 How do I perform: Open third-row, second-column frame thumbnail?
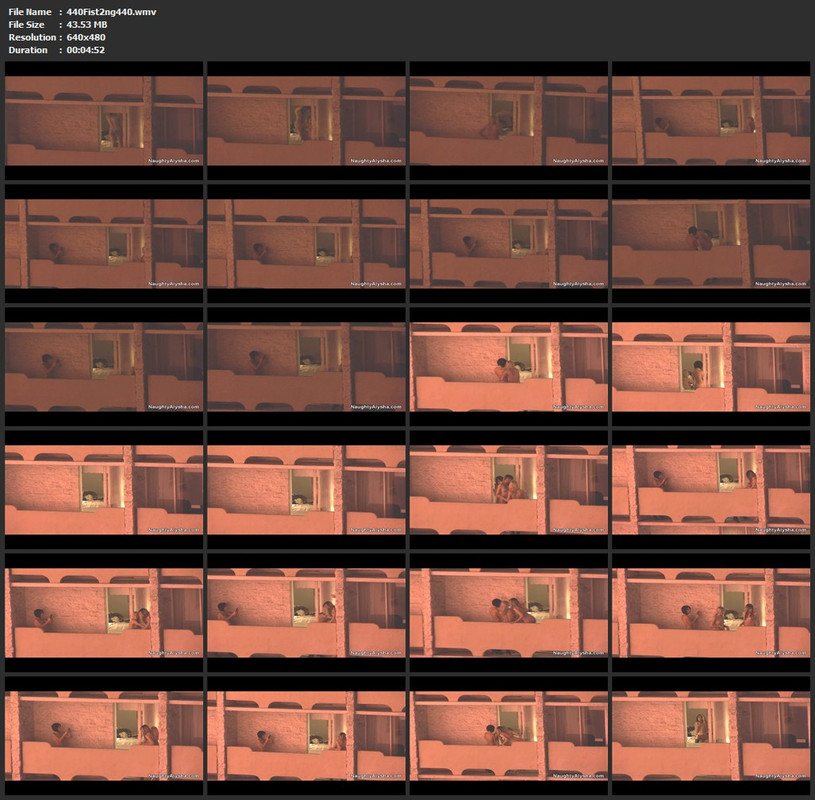306,367
